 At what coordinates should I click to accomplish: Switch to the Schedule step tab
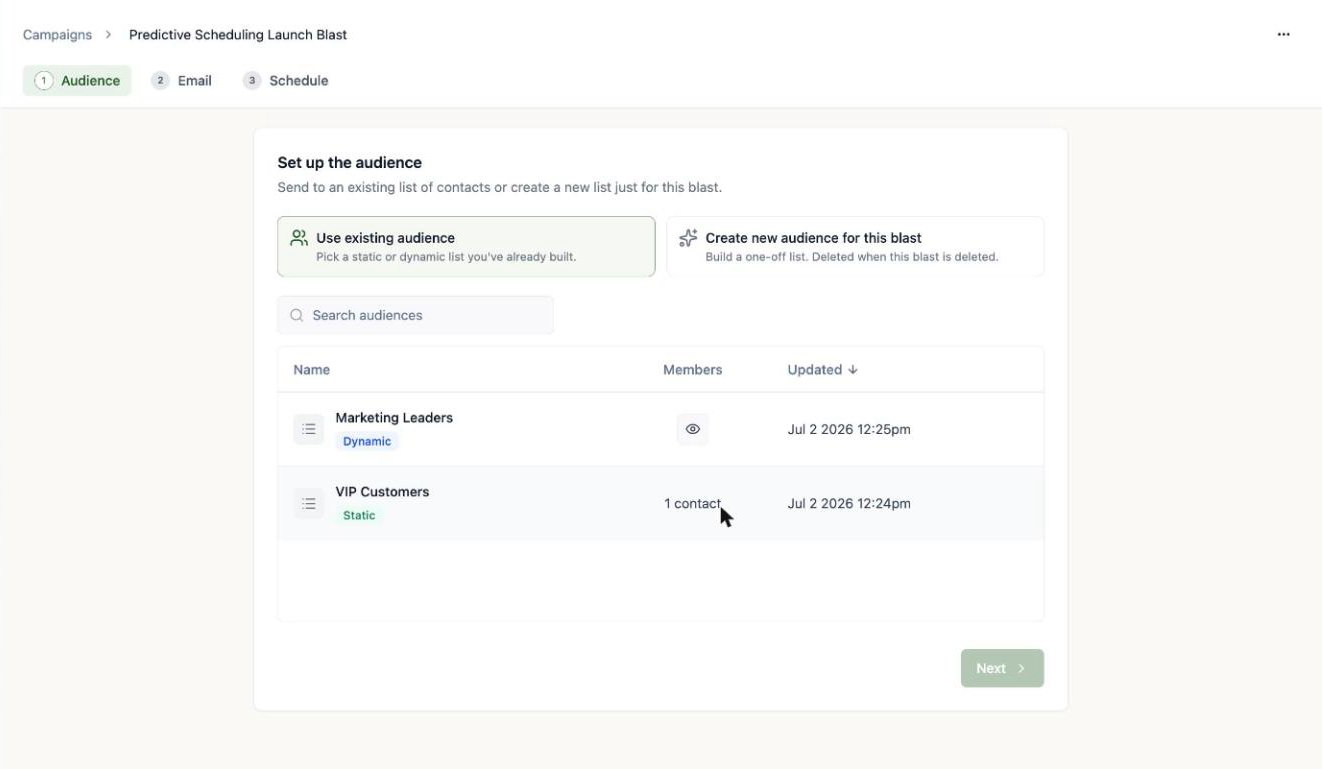click(x=285, y=81)
